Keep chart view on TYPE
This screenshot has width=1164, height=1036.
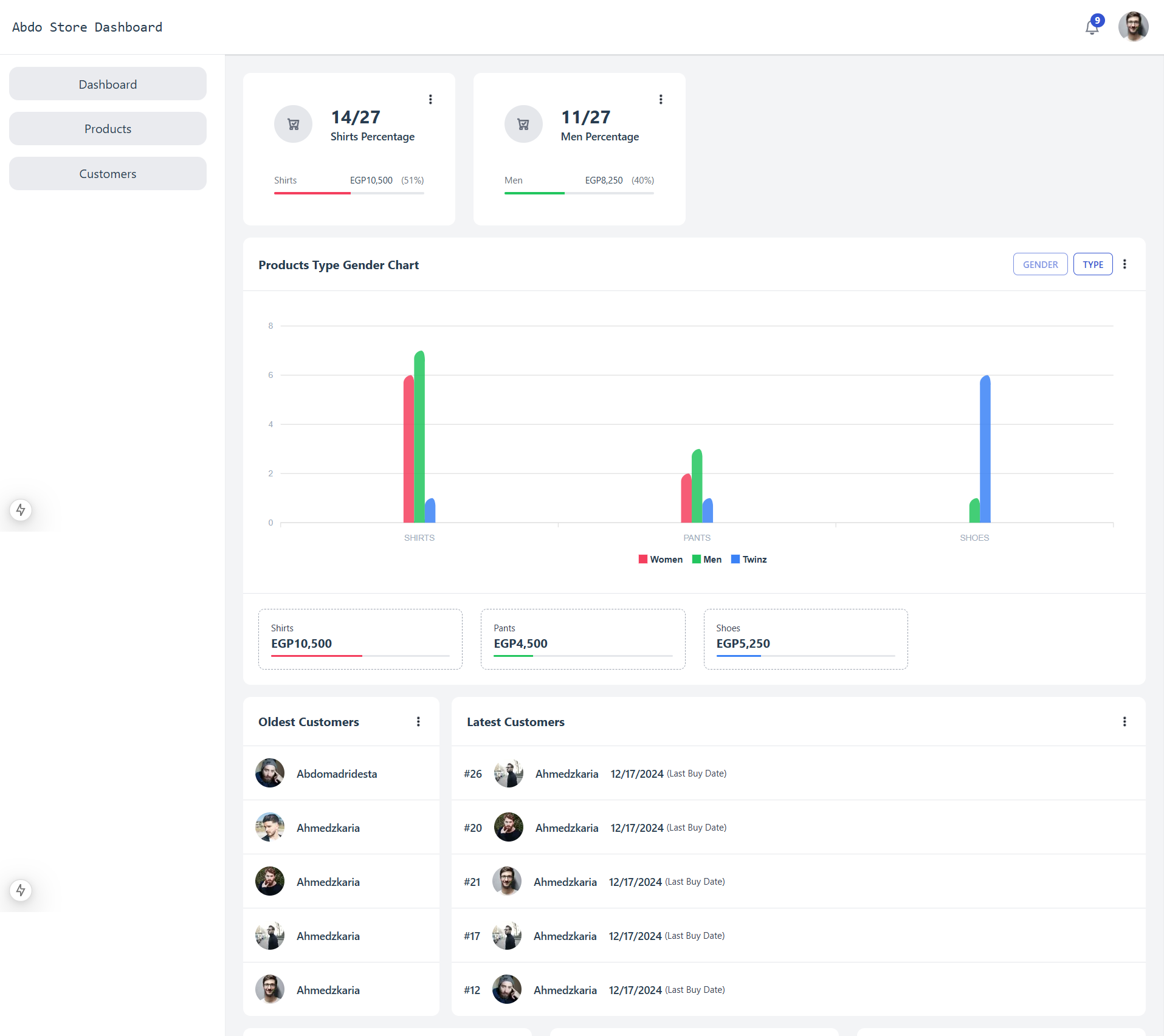pos(1092,264)
